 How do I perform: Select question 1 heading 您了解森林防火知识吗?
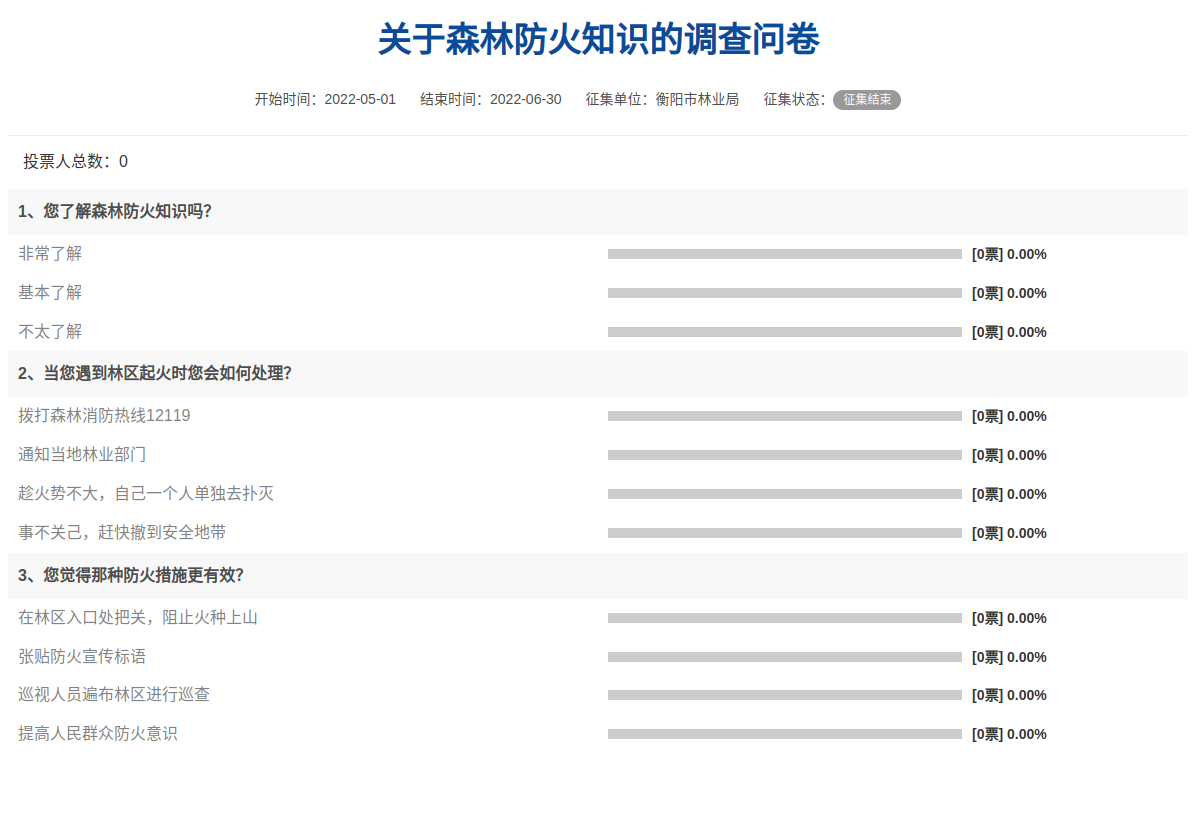(115, 212)
